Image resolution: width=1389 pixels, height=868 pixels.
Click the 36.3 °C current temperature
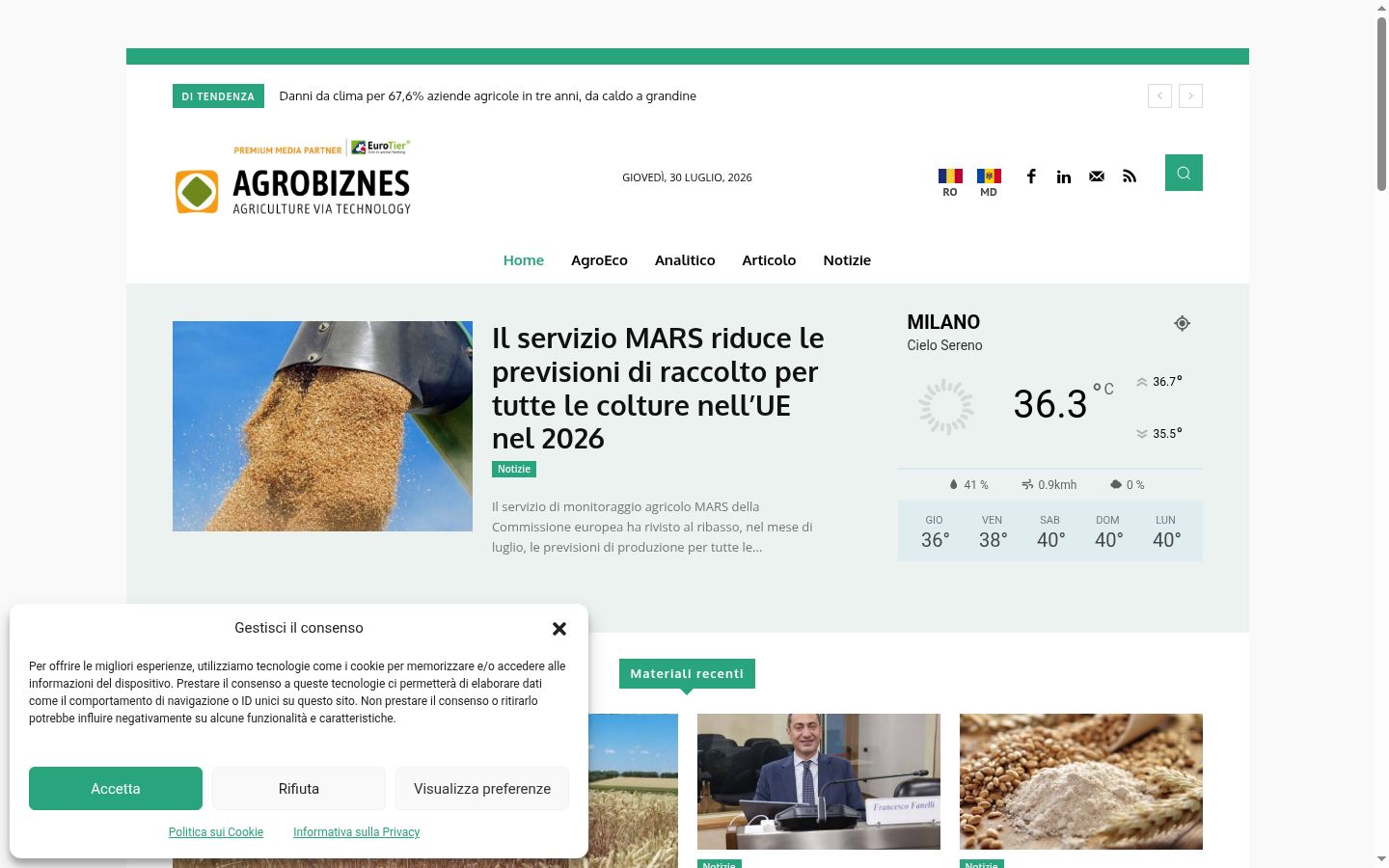click(1063, 403)
